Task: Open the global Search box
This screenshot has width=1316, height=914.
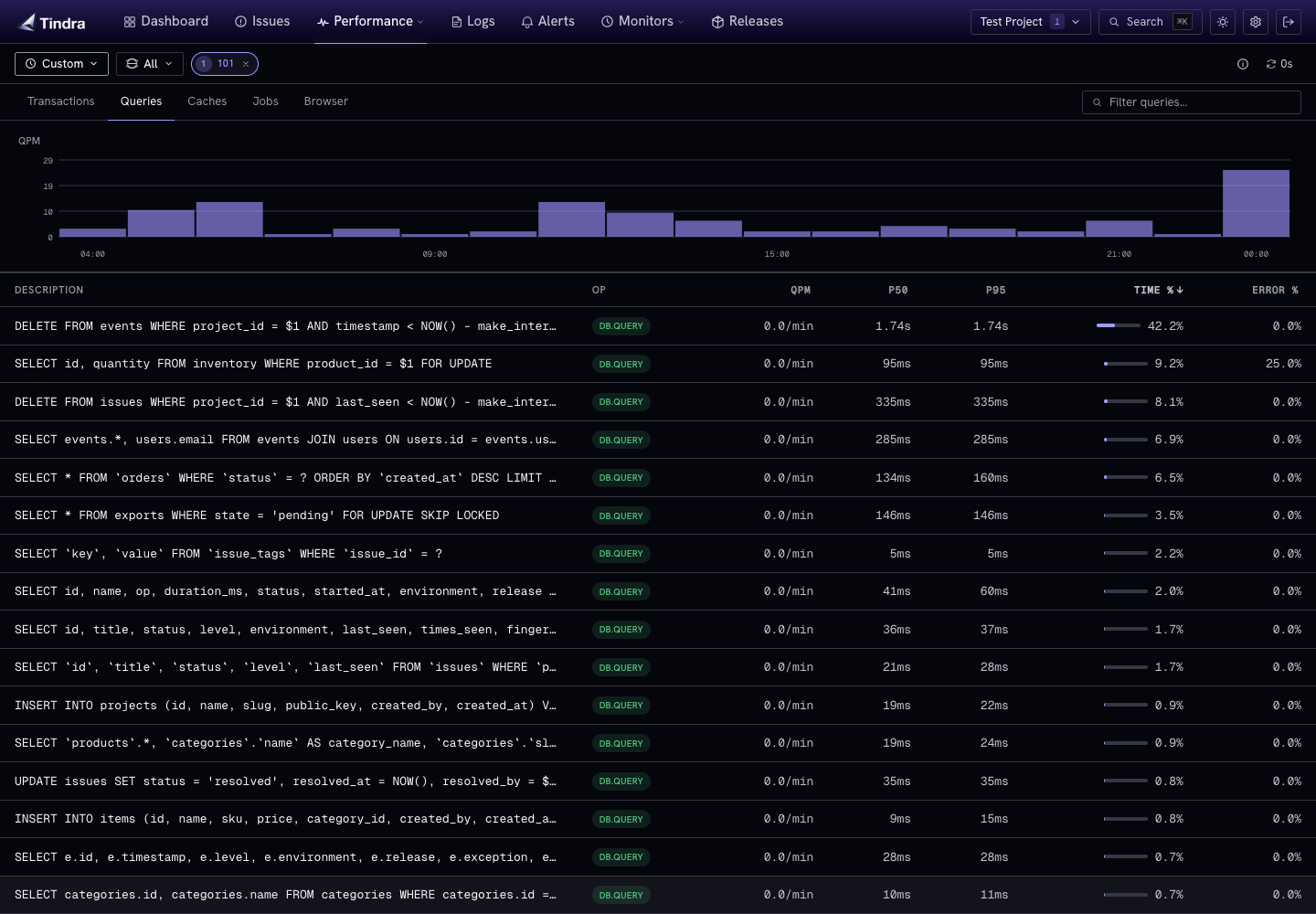Action: tap(1150, 22)
